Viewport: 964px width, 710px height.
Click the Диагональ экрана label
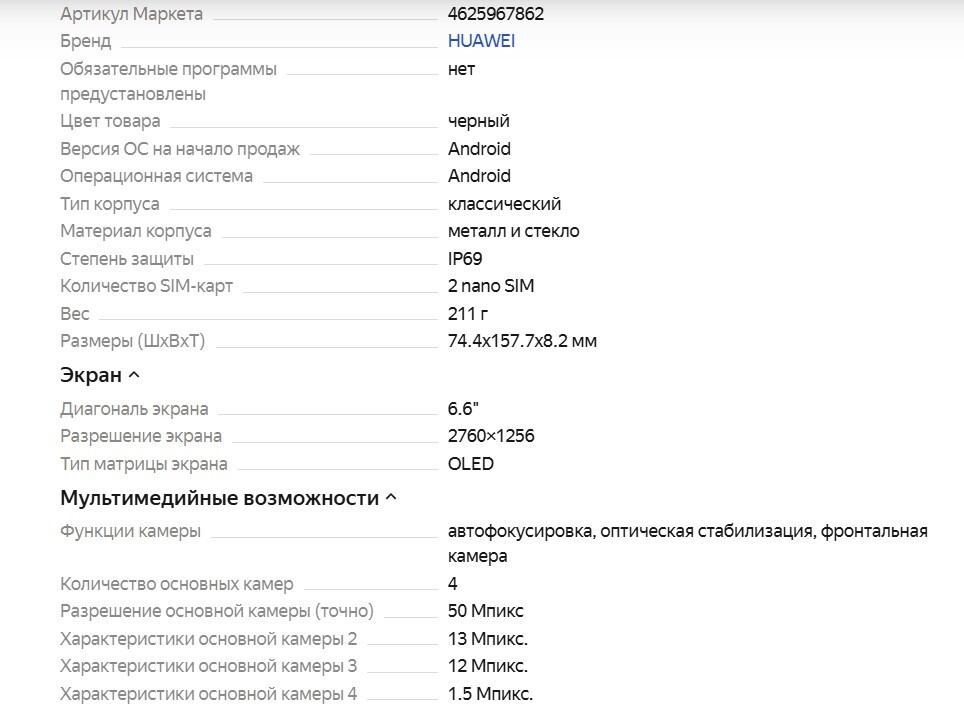134,408
